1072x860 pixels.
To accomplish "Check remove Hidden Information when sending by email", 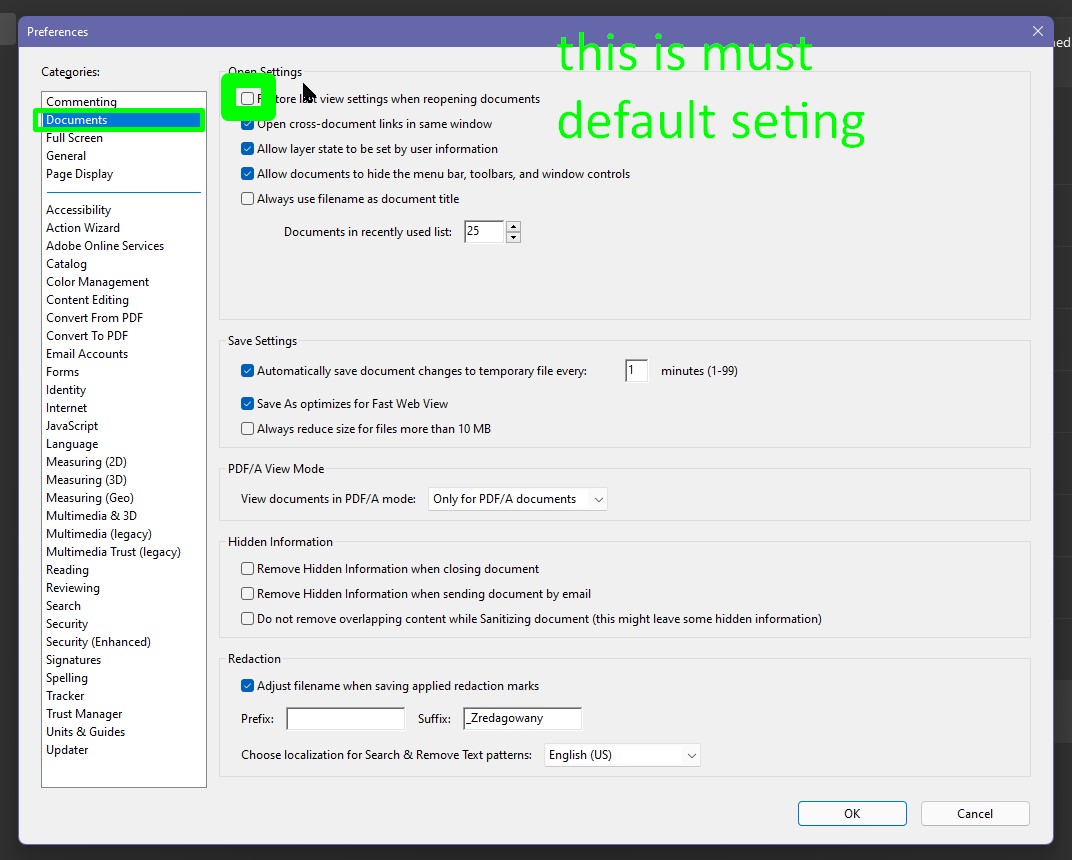I will click(247, 593).
